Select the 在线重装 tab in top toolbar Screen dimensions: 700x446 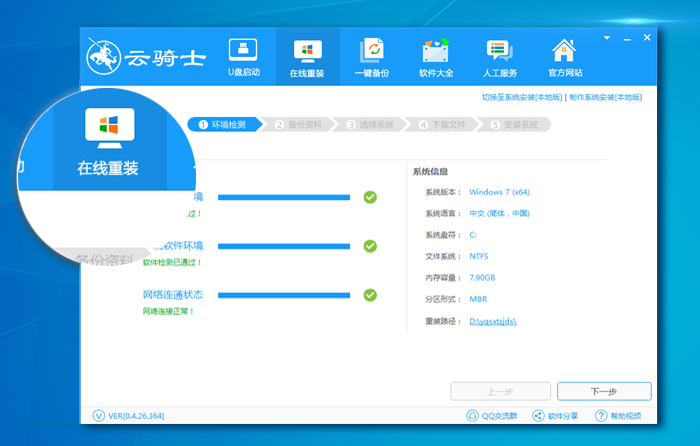click(307, 57)
